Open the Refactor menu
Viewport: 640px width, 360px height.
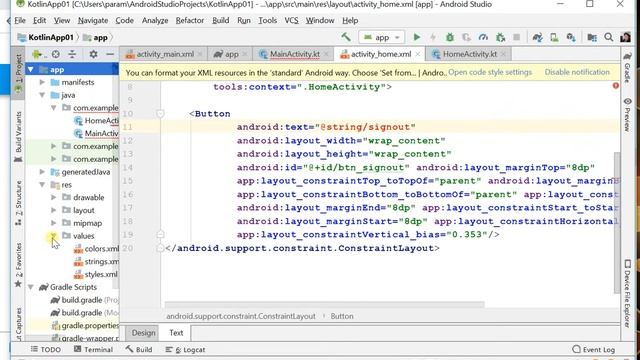pyautogui.click(x=190, y=20)
